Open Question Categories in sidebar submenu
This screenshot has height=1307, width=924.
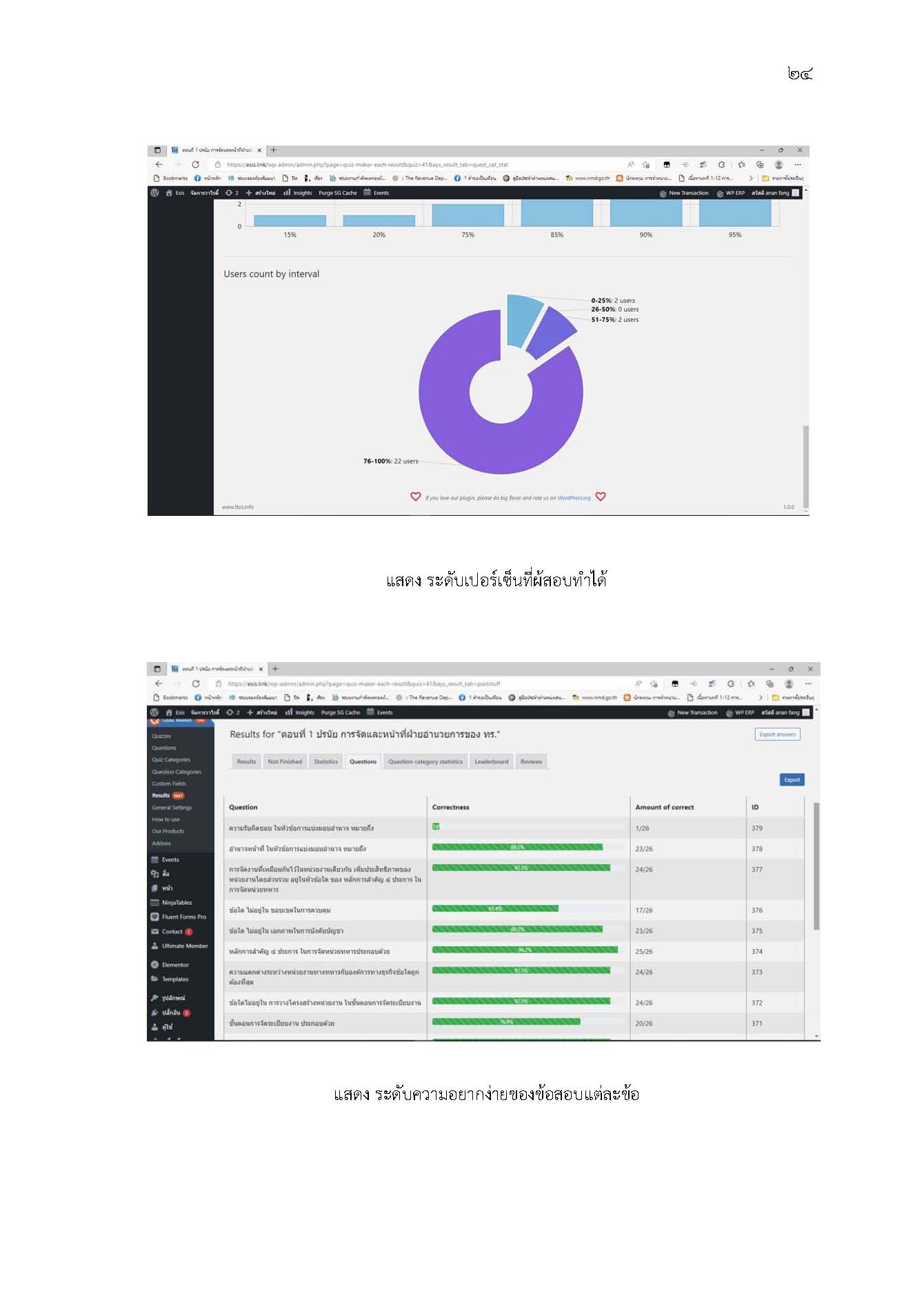(x=177, y=772)
